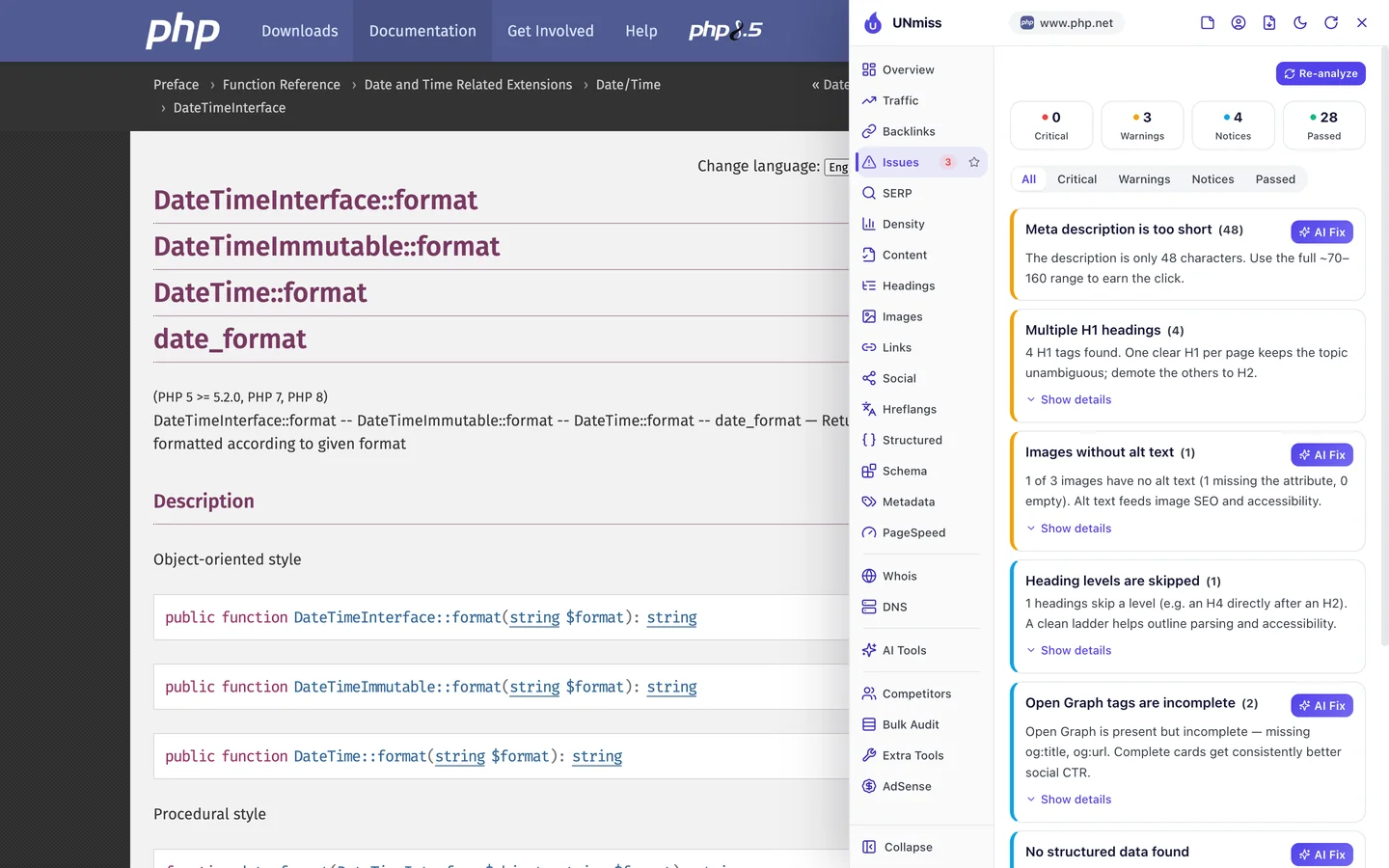Toggle dark mode moon icon
This screenshot has width=1389, height=868.
click(1300, 22)
